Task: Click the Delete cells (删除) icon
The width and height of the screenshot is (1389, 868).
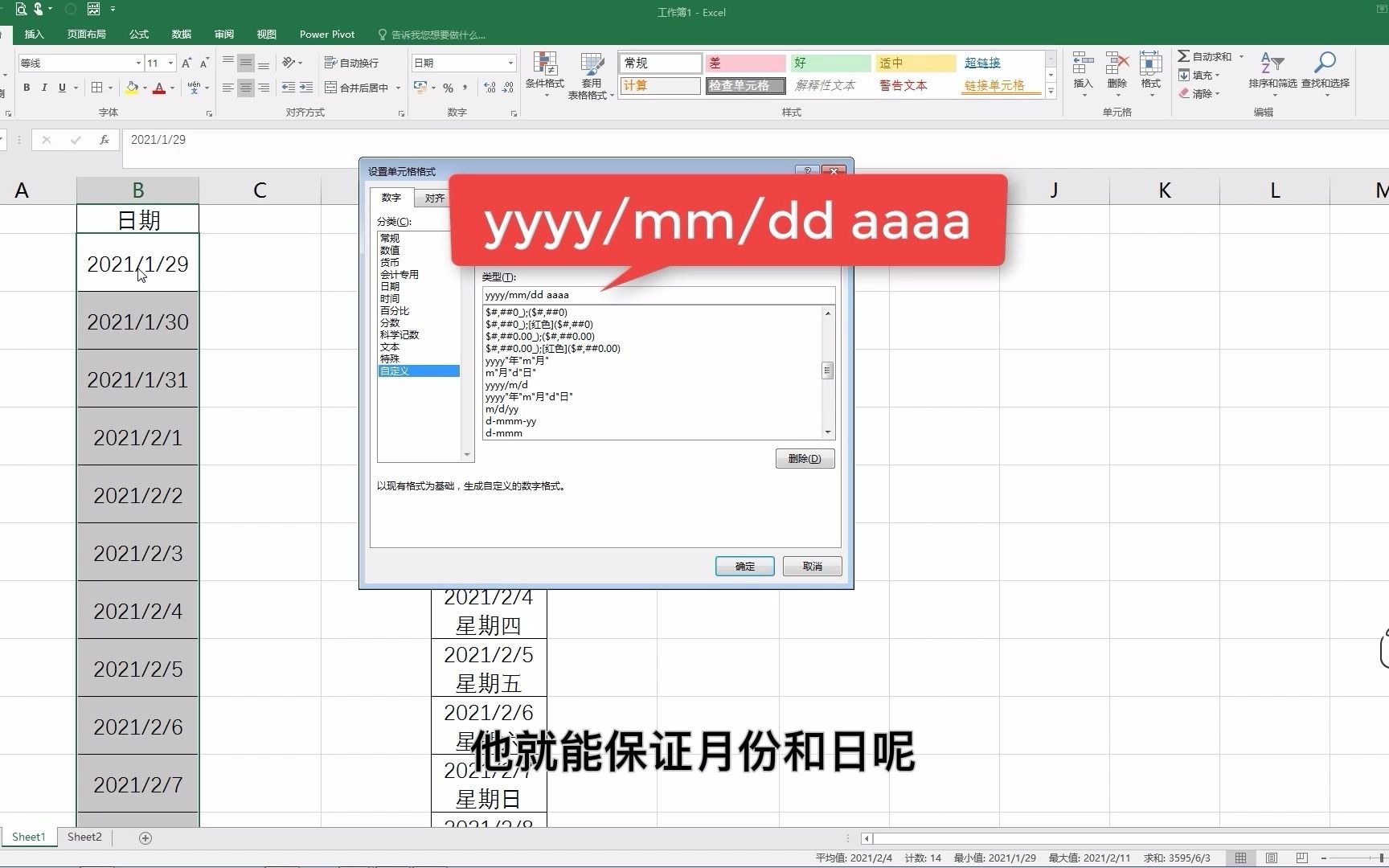Action: pos(1117,75)
